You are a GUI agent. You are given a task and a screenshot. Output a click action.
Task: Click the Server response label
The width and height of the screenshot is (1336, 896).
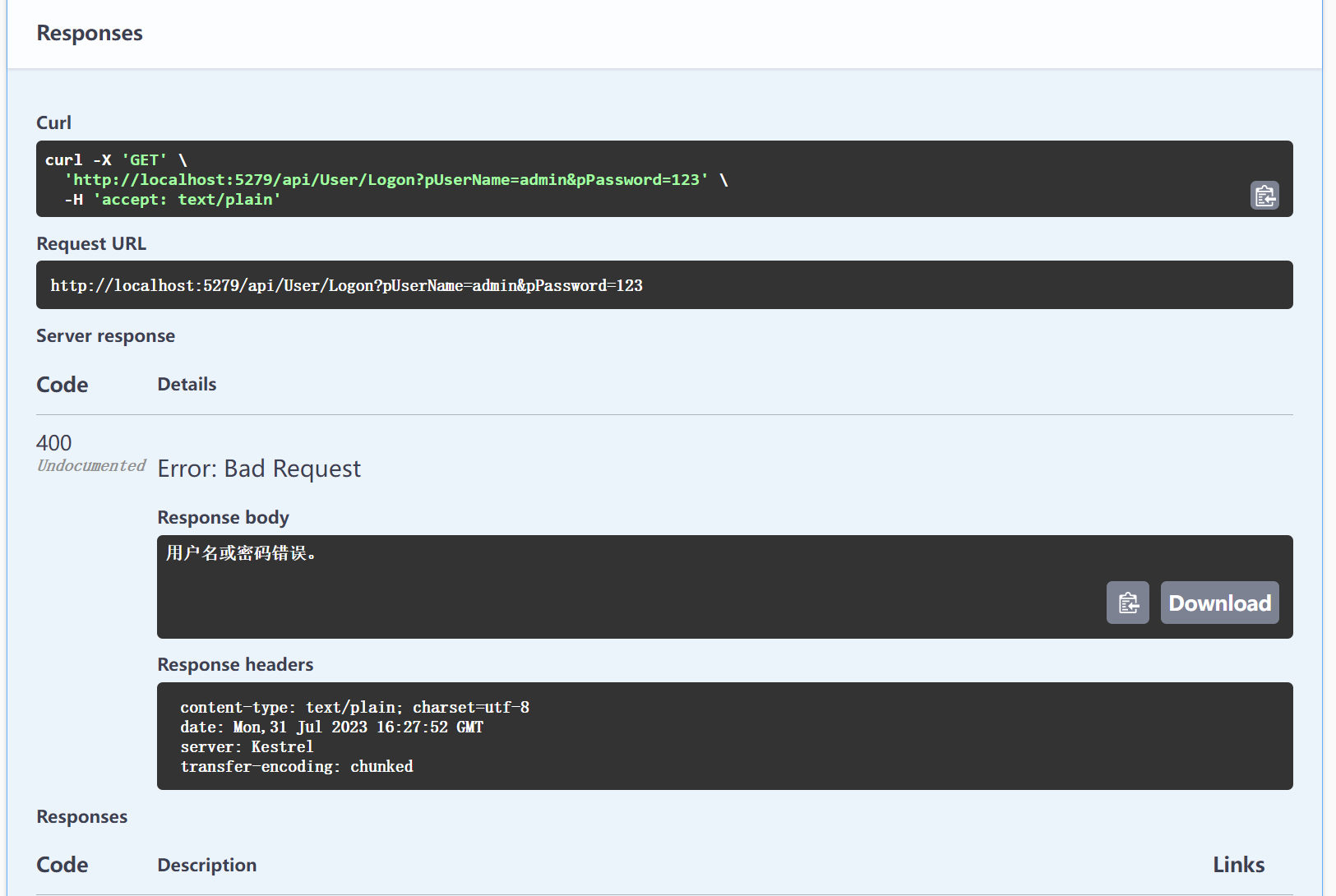(x=105, y=335)
